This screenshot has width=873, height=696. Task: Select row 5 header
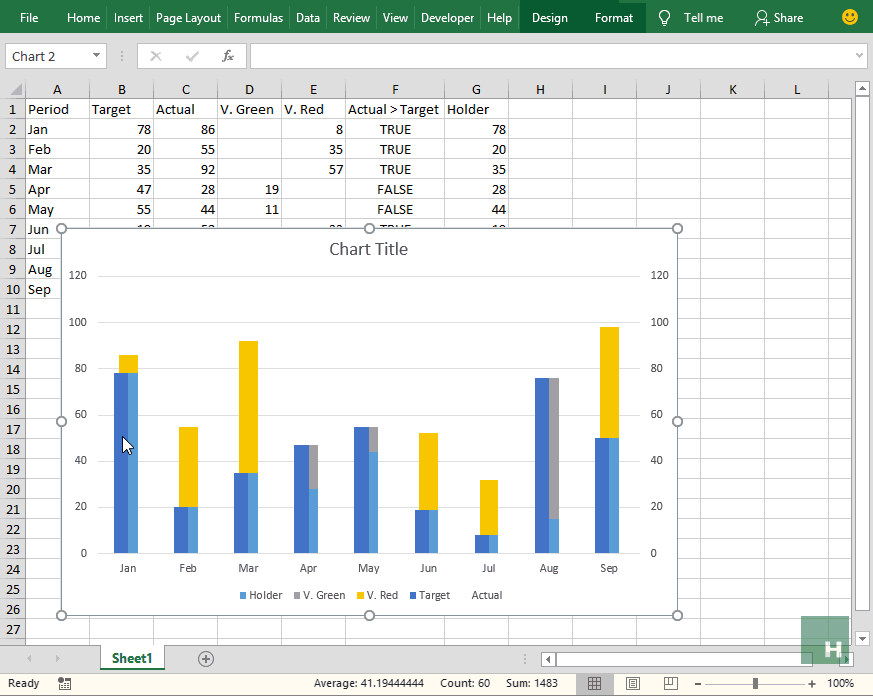(x=13, y=189)
